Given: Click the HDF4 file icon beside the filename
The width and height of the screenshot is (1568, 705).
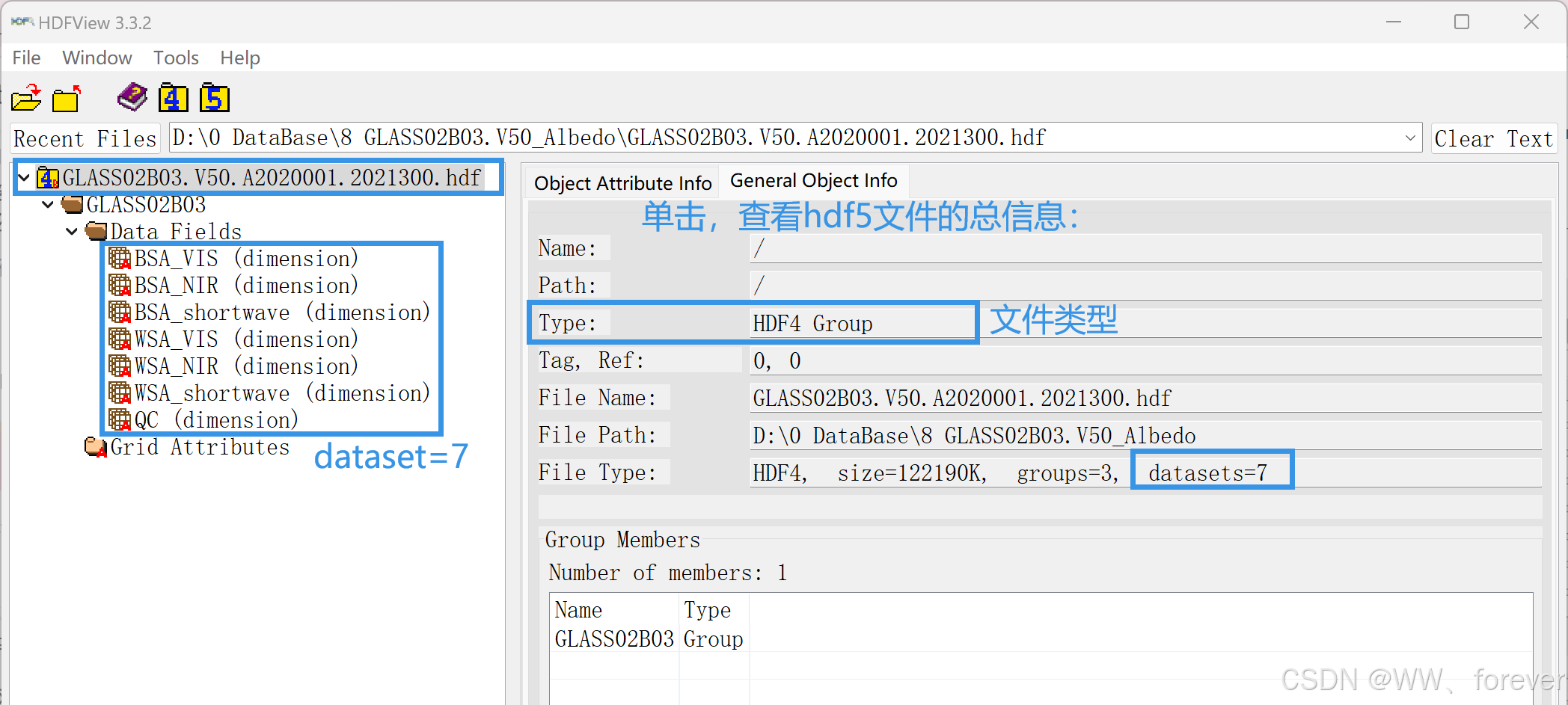Looking at the screenshot, I should coord(48,177).
